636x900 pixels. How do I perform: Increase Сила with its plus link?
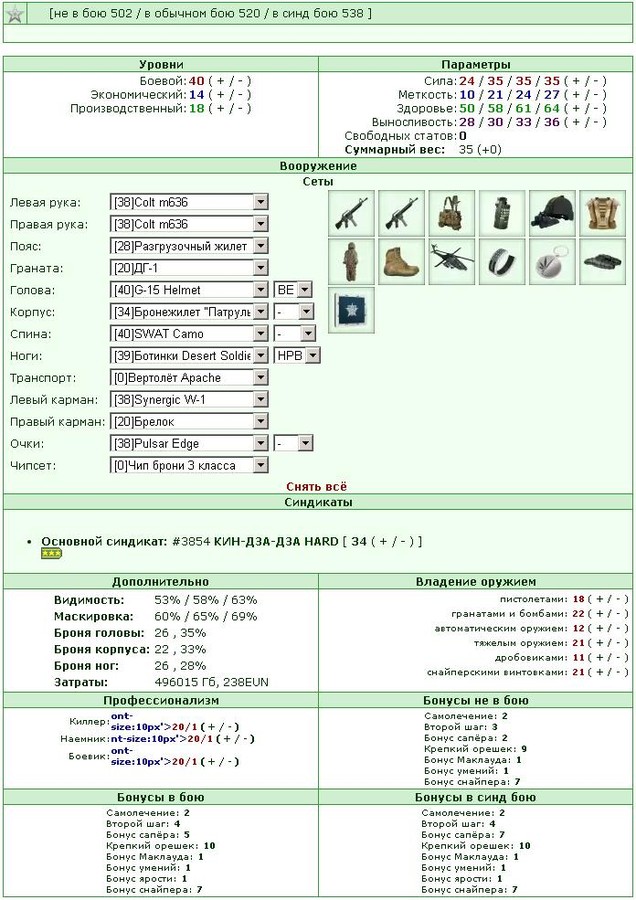576,81
